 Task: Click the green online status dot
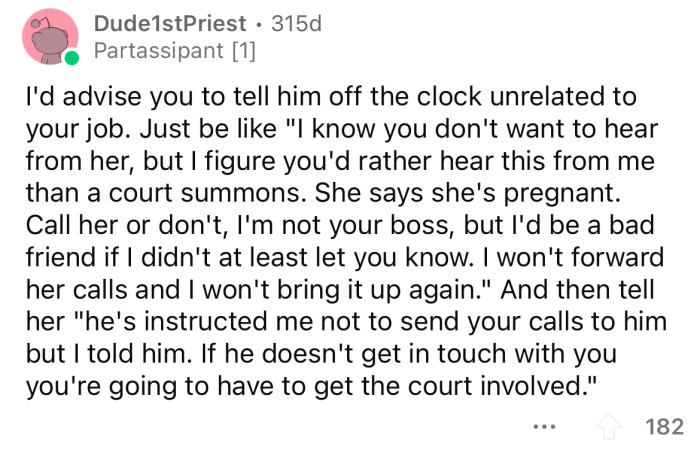click(x=71, y=59)
